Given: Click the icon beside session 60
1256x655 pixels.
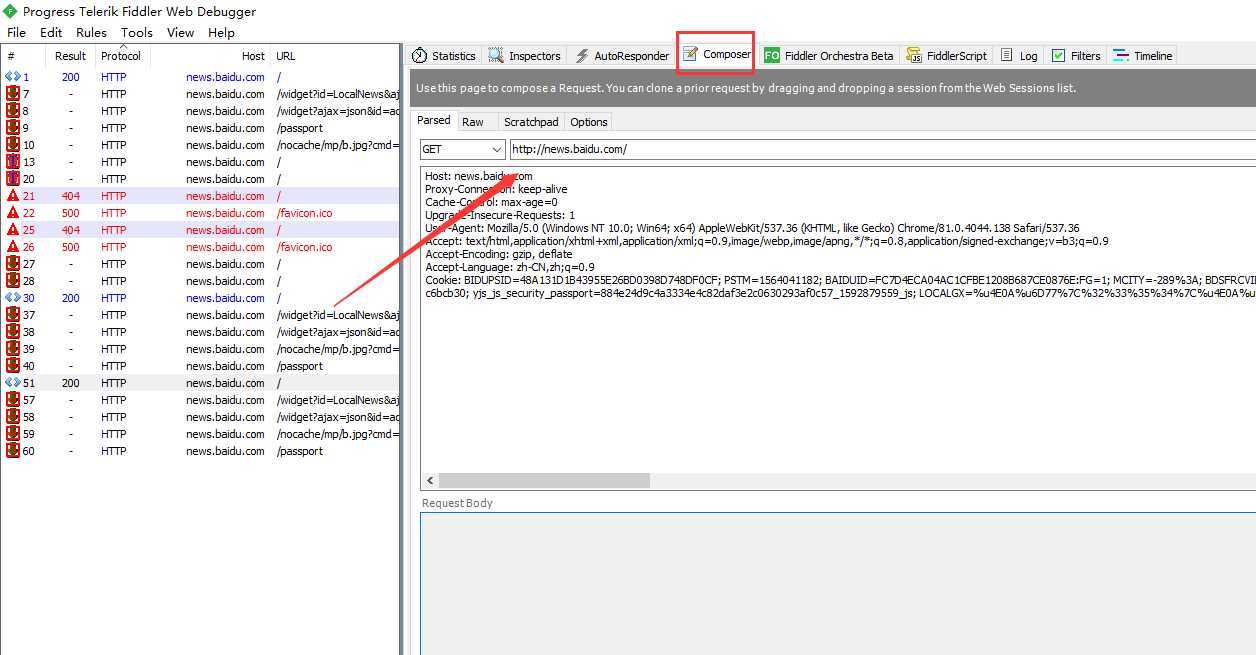Looking at the screenshot, I should (x=13, y=451).
